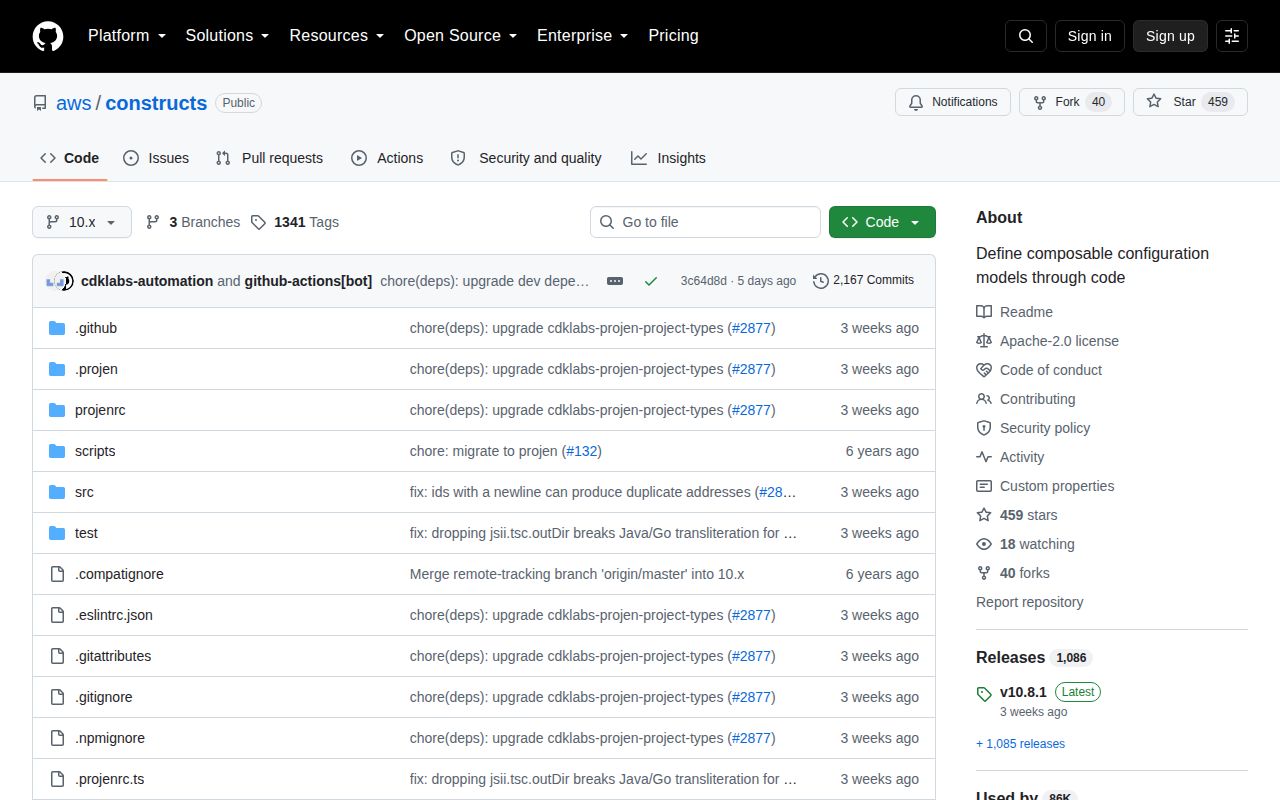Open Readme book icon in About
The width and height of the screenshot is (1280, 800).
[984, 312]
